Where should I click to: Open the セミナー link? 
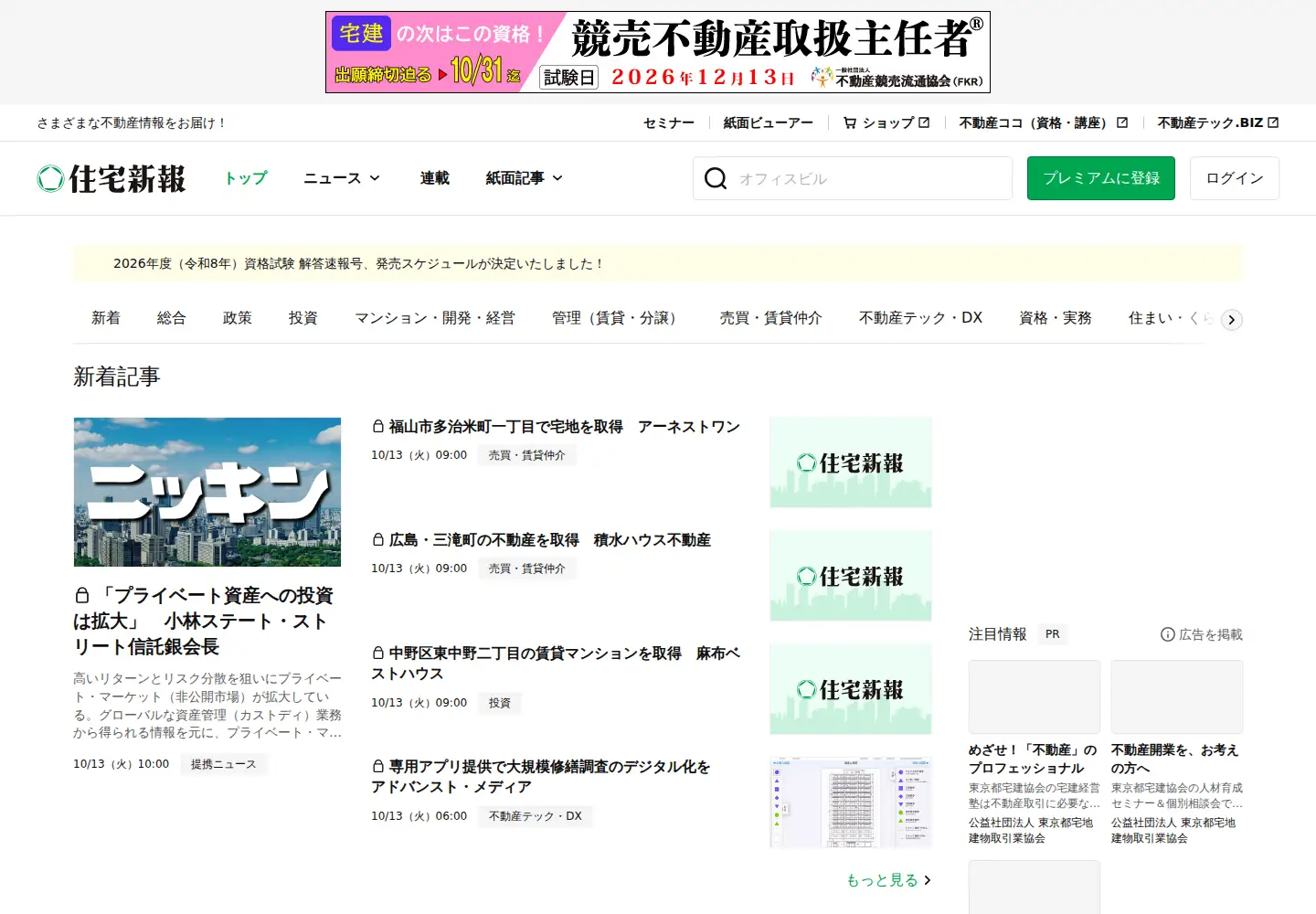point(669,122)
